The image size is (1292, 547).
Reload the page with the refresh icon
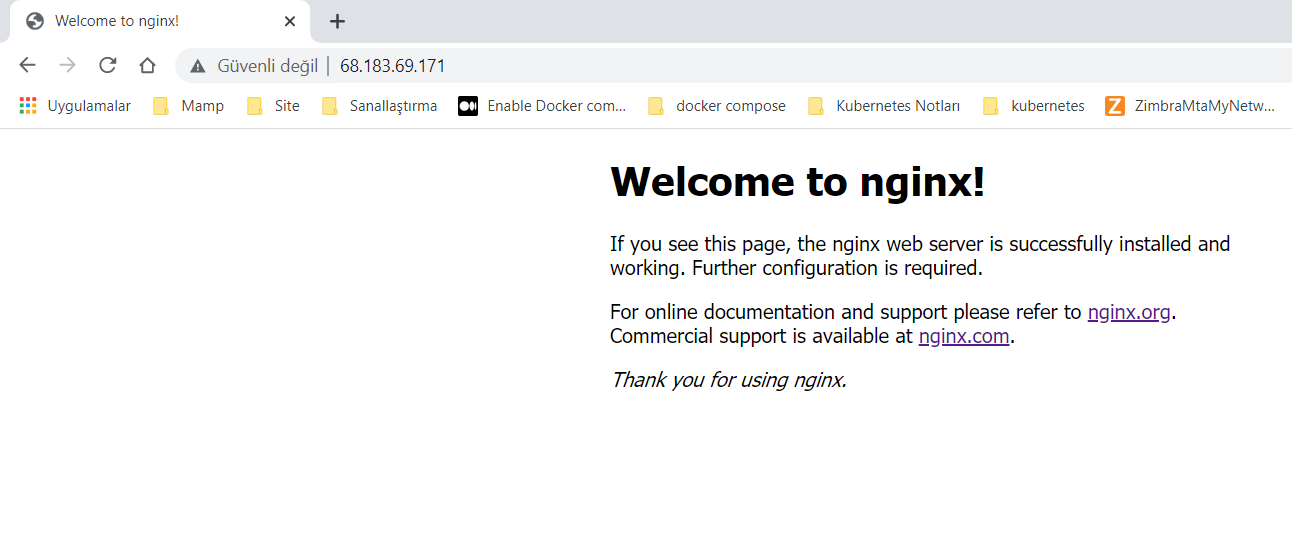107,65
